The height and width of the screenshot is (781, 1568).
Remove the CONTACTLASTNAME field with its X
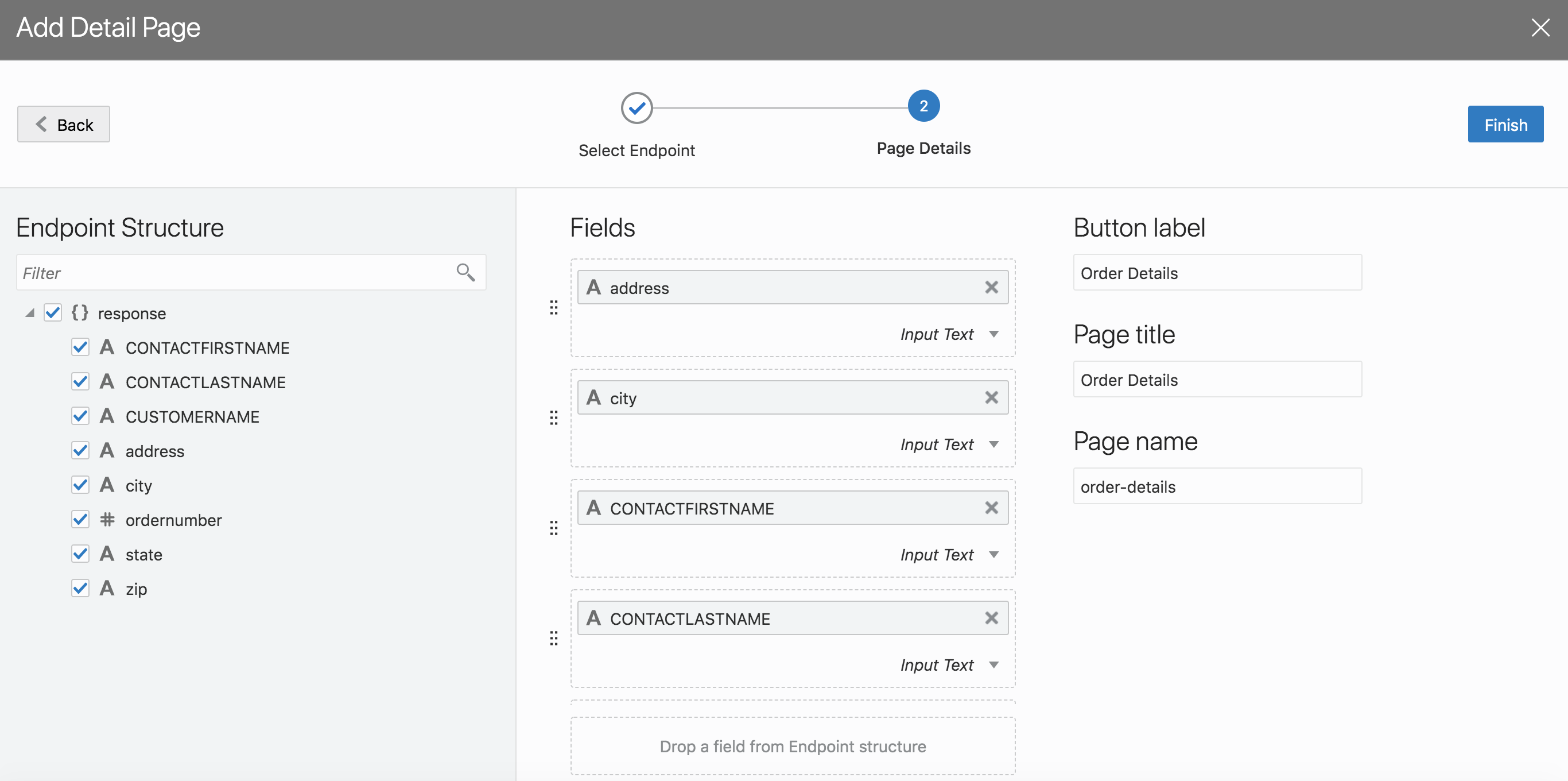pos(991,618)
